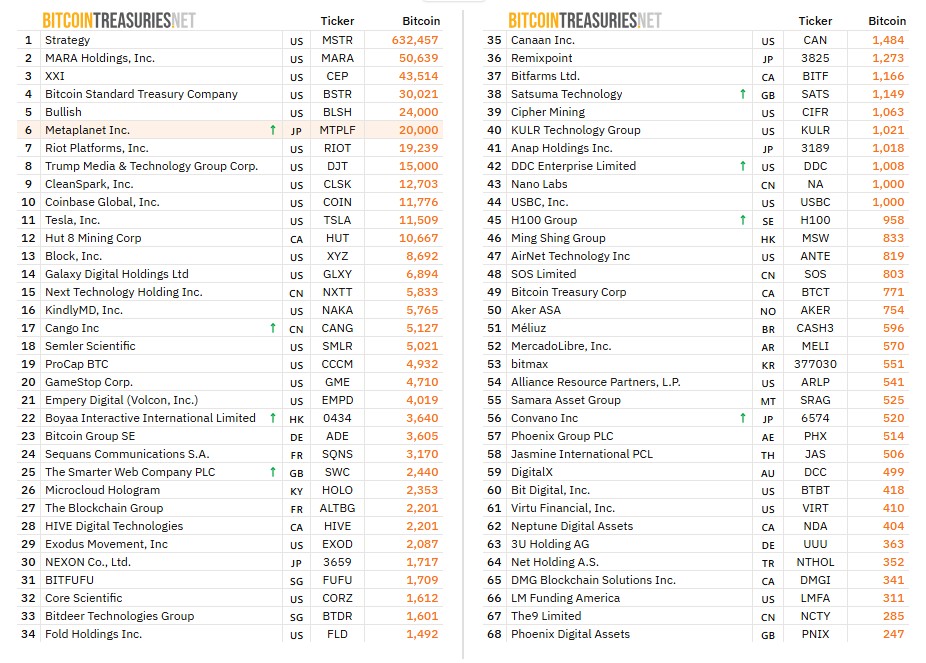Click the green up arrow beside Metaplanet Inc.
Image resolution: width=926 pixels, height=663 pixels.
pos(273,130)
